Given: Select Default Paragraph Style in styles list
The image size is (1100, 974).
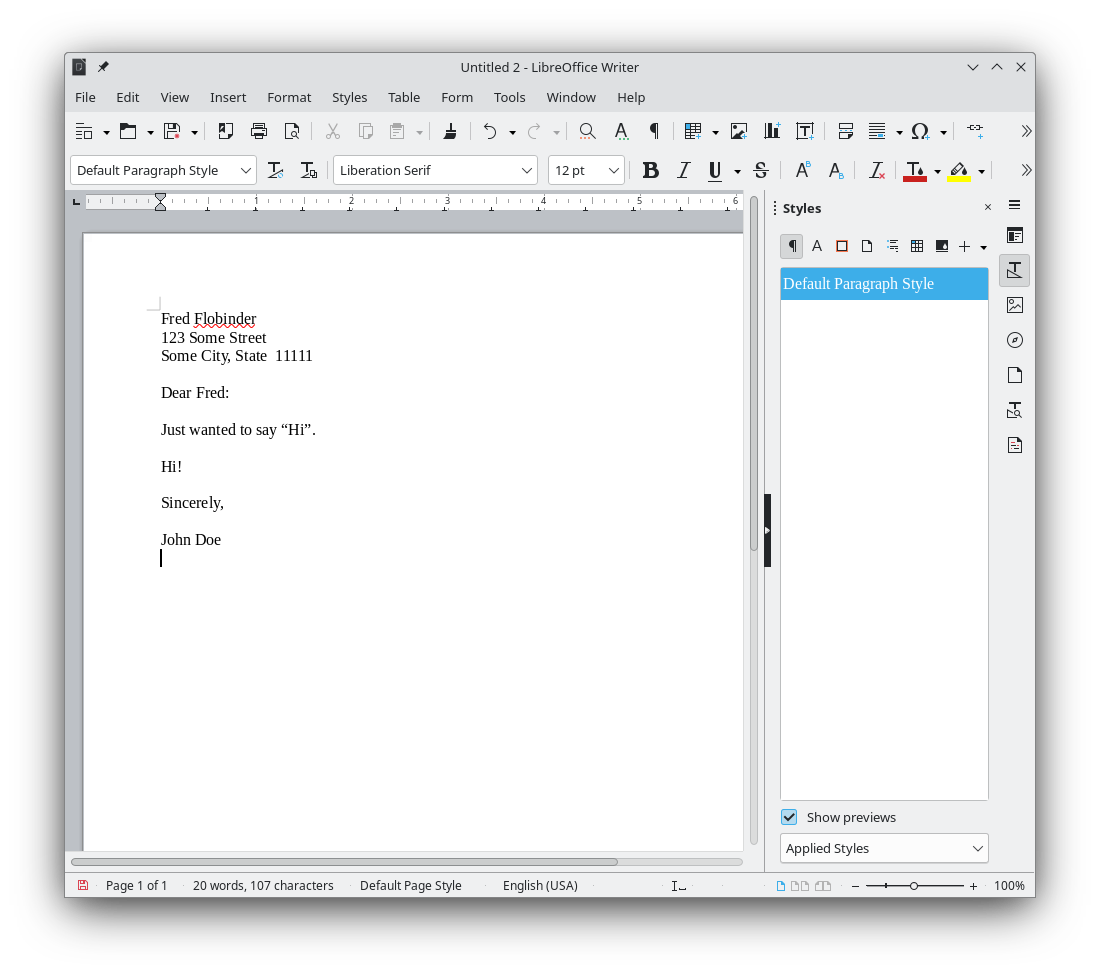Looking at the screenshot, I should coord(884,284).
